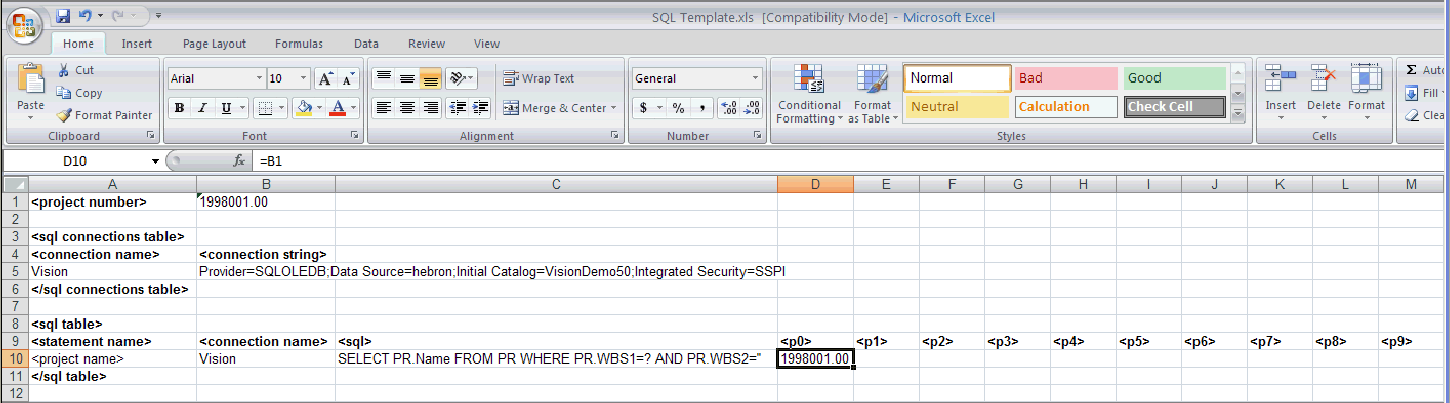The width and height of the screenshot is (1450, 403).
Task: Decrease cell indent
Action: click(x=457, y=108)
